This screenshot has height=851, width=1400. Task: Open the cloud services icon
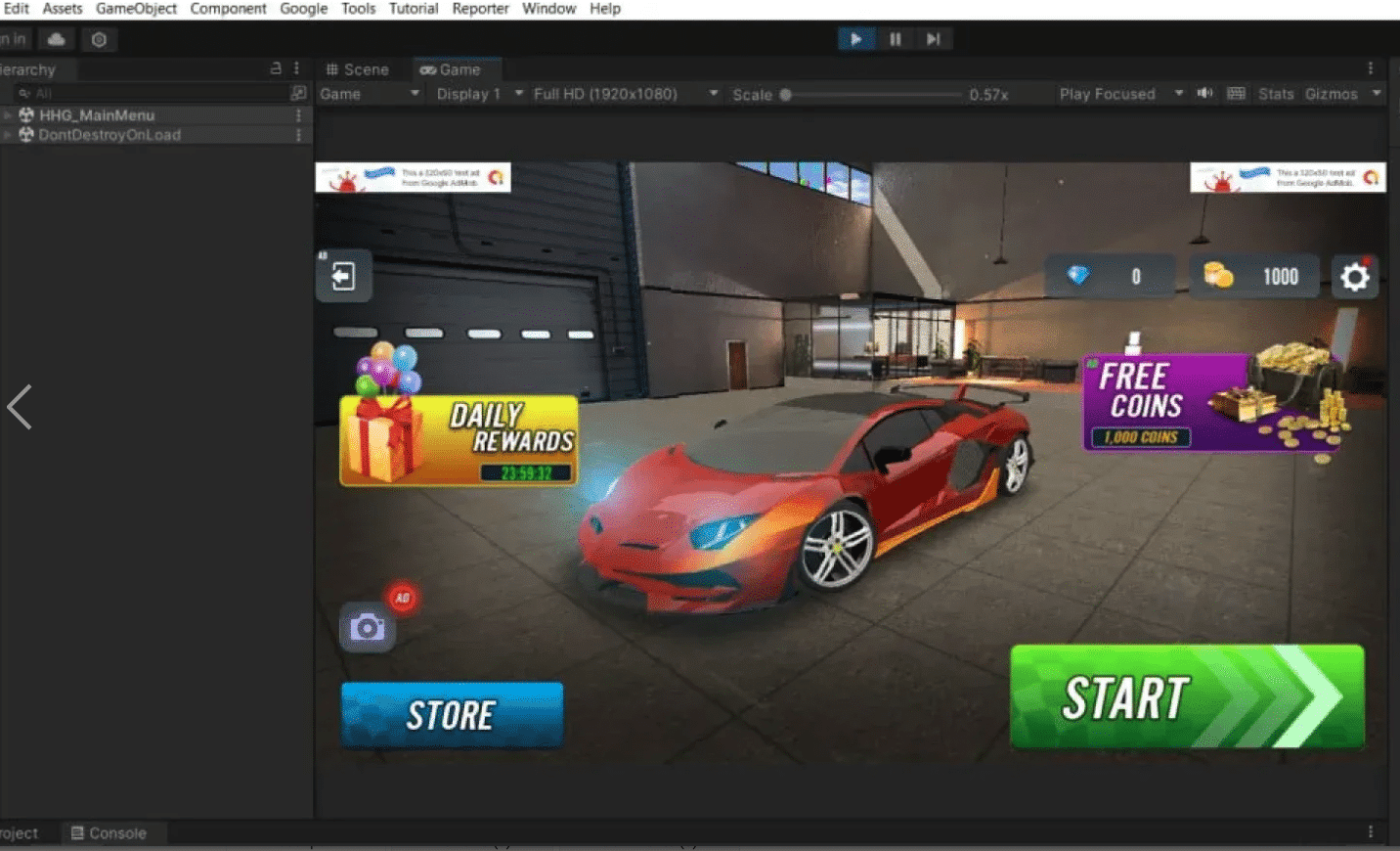point(57,39)
